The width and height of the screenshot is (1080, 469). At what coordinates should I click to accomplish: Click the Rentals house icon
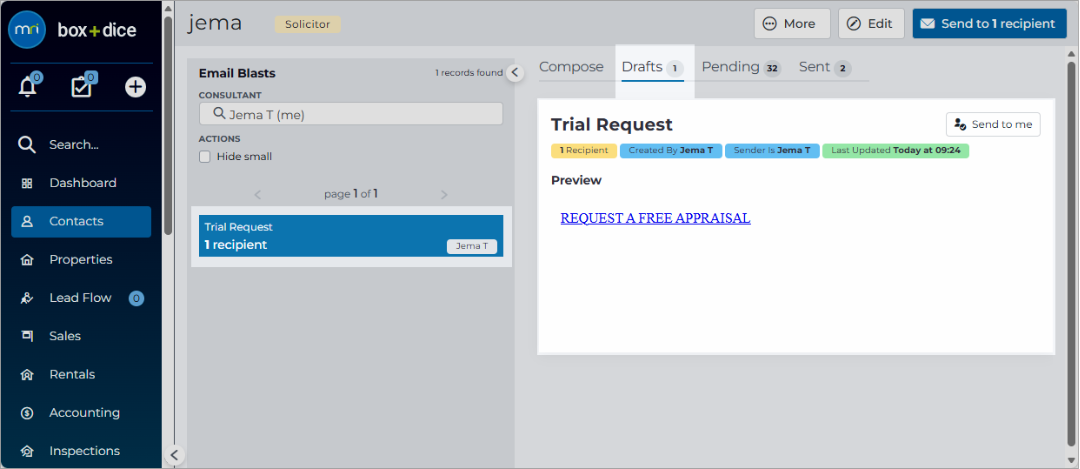[27, 375]
